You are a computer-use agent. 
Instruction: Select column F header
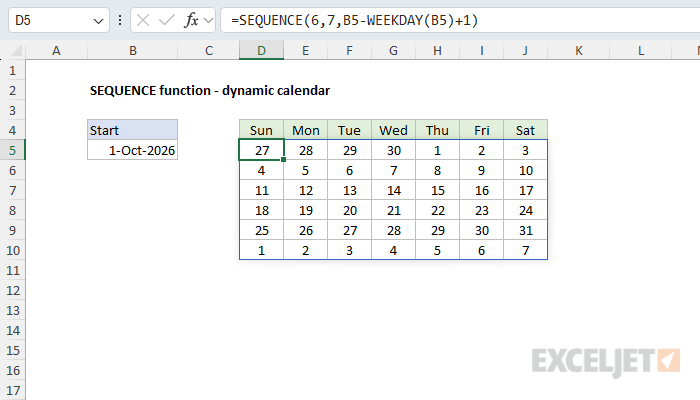[350, 50]
